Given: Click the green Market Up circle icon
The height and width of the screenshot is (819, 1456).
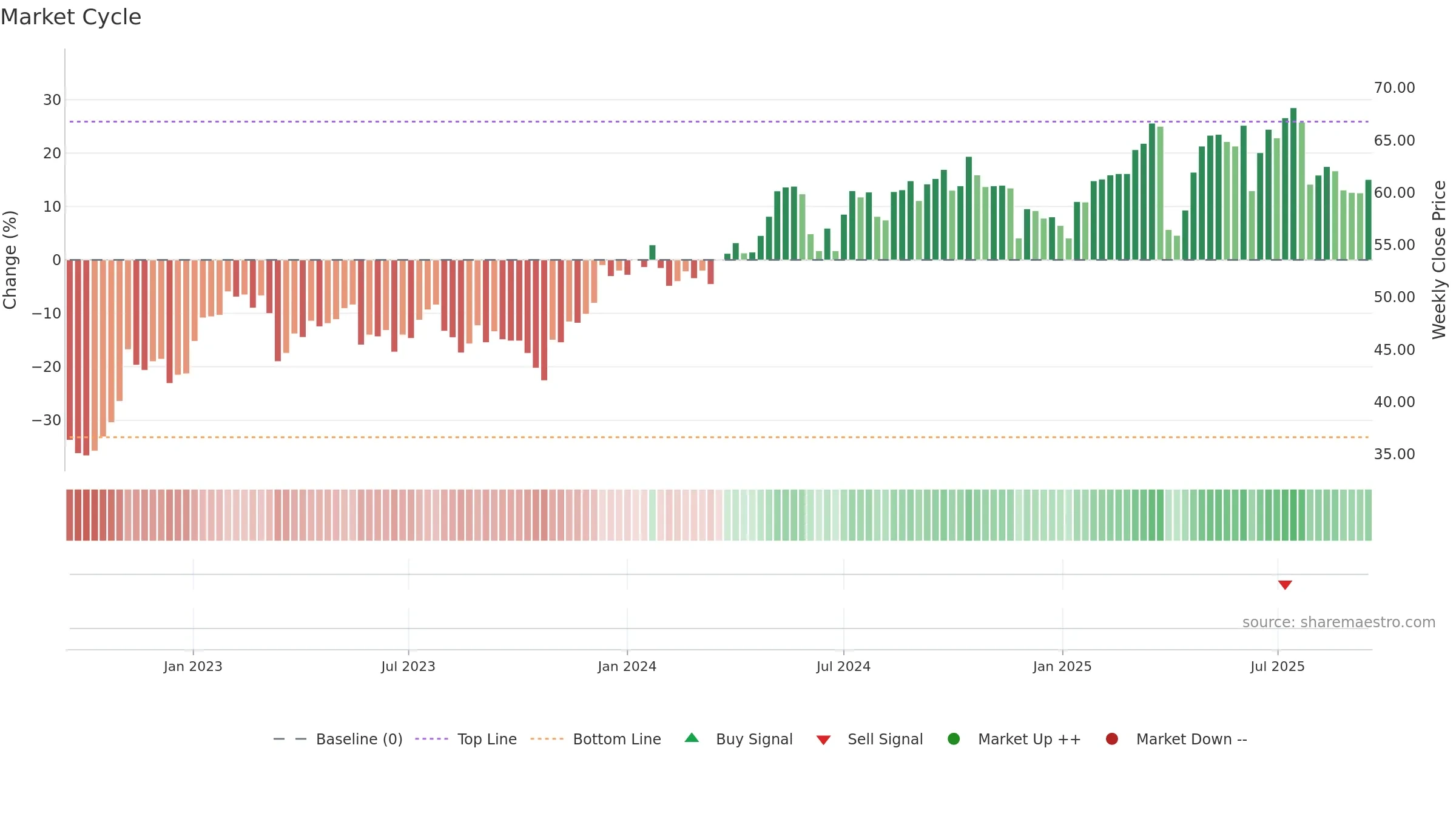Looking at the screenshot, I should click(x=954, y=739).
